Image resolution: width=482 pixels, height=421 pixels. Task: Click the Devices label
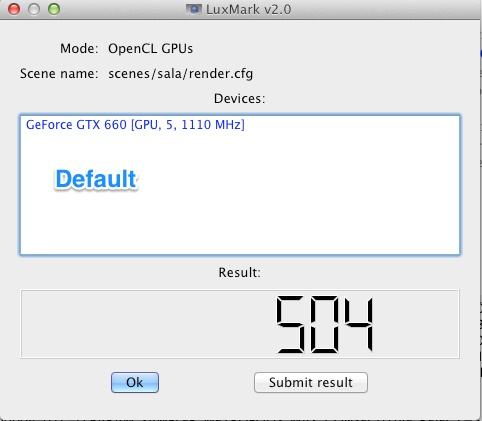(239, 99)
